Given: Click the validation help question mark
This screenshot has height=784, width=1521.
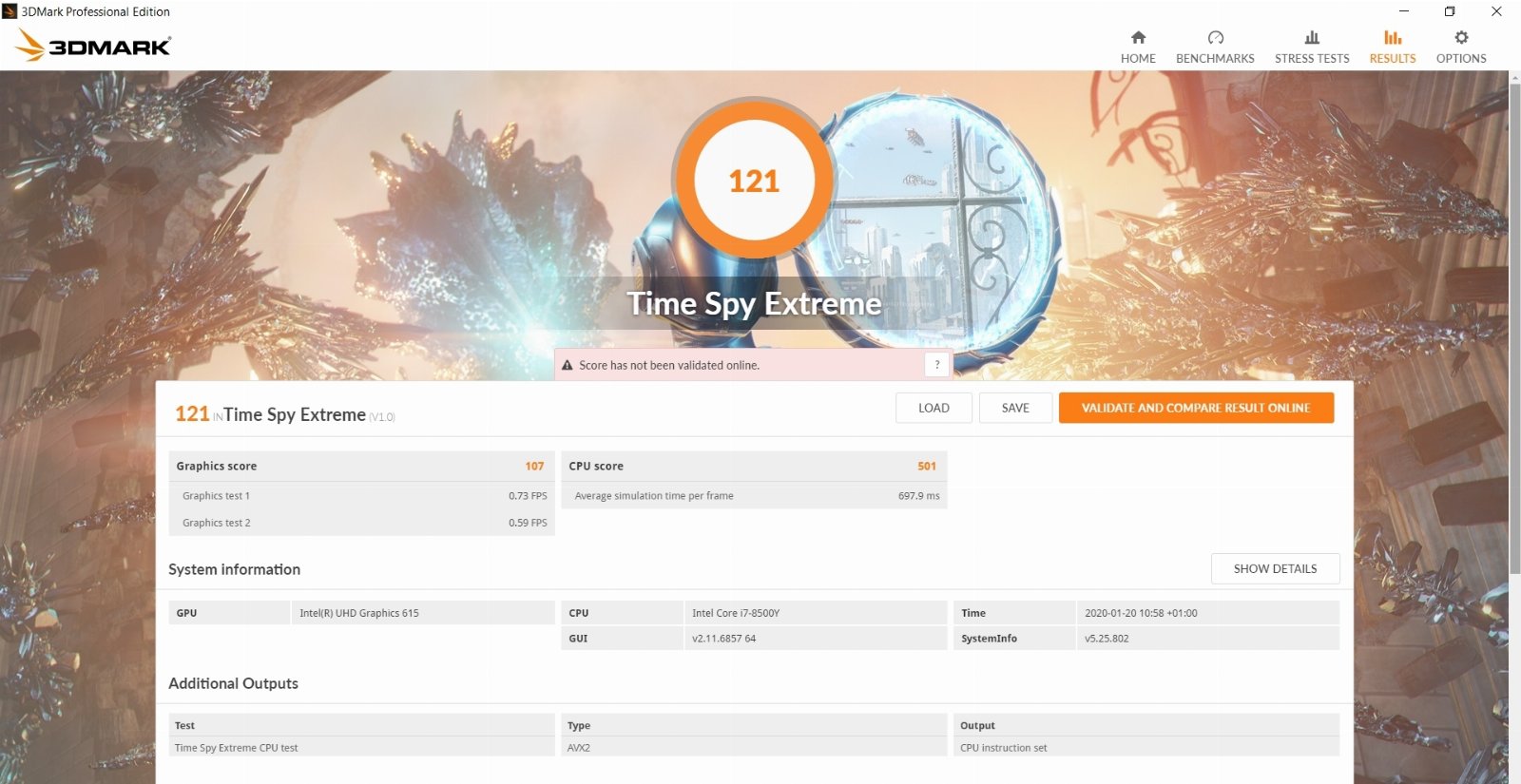Looking at the screenshot, I should pyautogui.click(x=937, y=365).
